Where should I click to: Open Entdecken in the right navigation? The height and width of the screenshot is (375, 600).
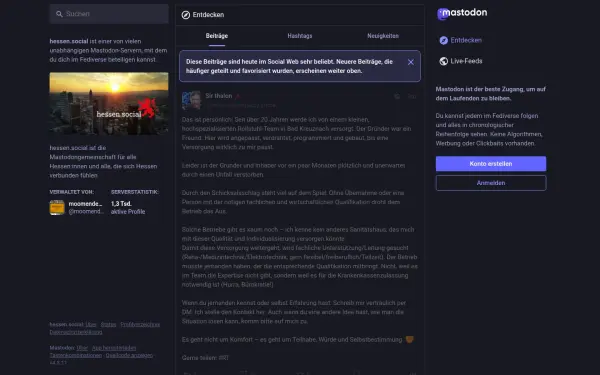click(x=460, y=40)
